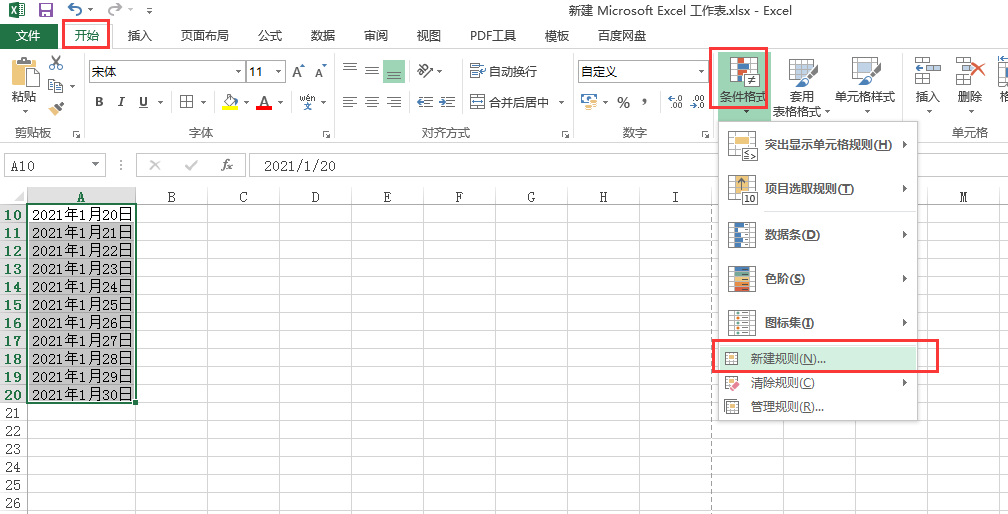Choose 新建规则 new rule menu item

coord(818,359)
